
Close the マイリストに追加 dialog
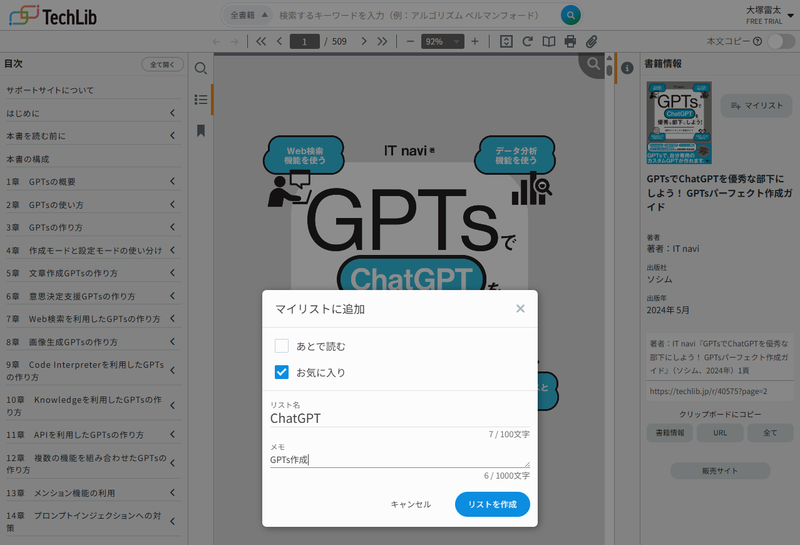click(x=520, y=309)
